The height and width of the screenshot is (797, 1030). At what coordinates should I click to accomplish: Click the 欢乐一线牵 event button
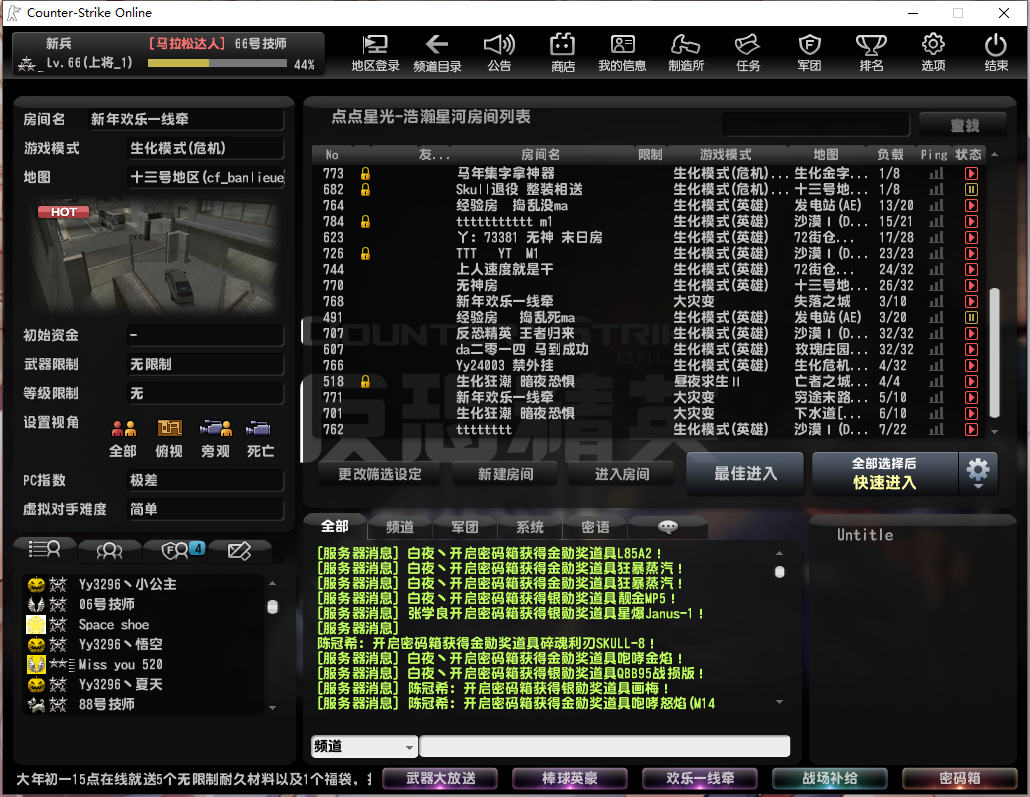point(700,779)
